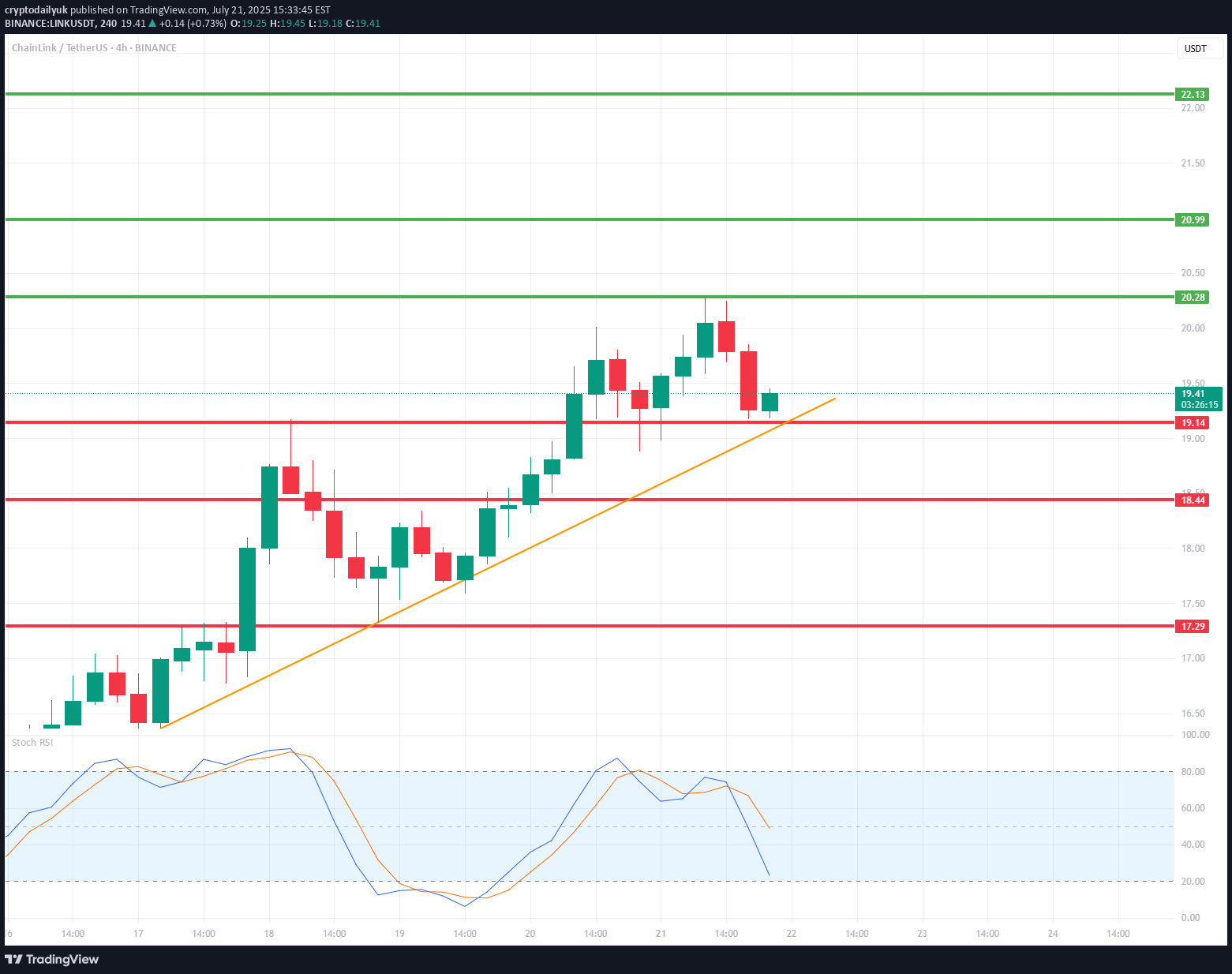Click the 100.00 Stoch RSI scale value
Viewport: 1232px width, 974px height.
coord(1195,735)
